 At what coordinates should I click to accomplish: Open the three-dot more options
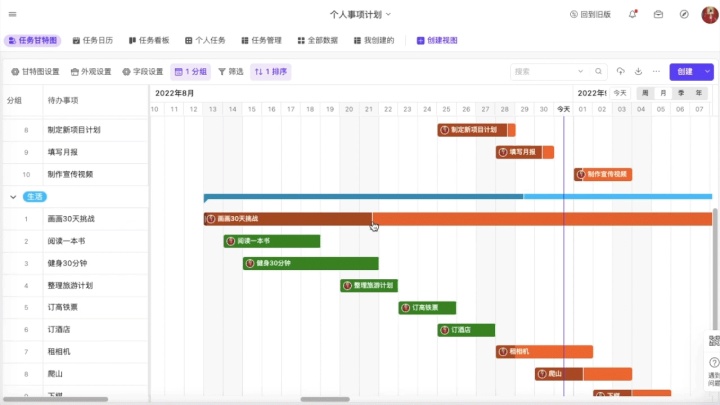(656, 71)
